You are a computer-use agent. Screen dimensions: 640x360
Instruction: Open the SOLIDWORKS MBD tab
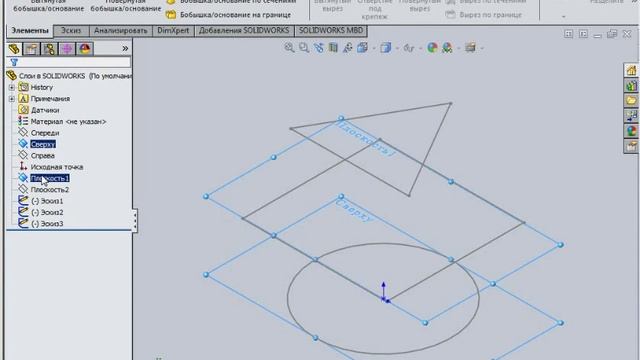tap(331, 31)
